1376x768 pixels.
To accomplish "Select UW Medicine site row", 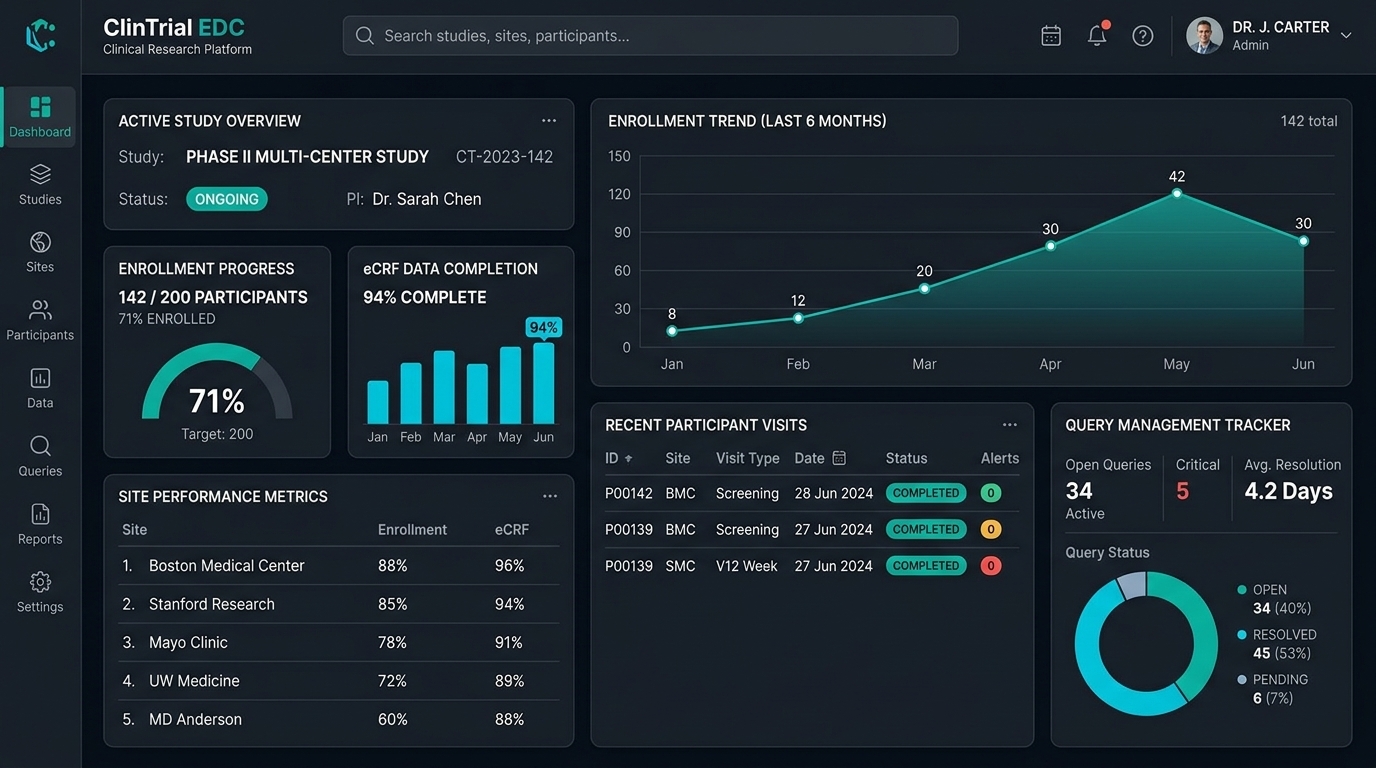I will 338,681.
